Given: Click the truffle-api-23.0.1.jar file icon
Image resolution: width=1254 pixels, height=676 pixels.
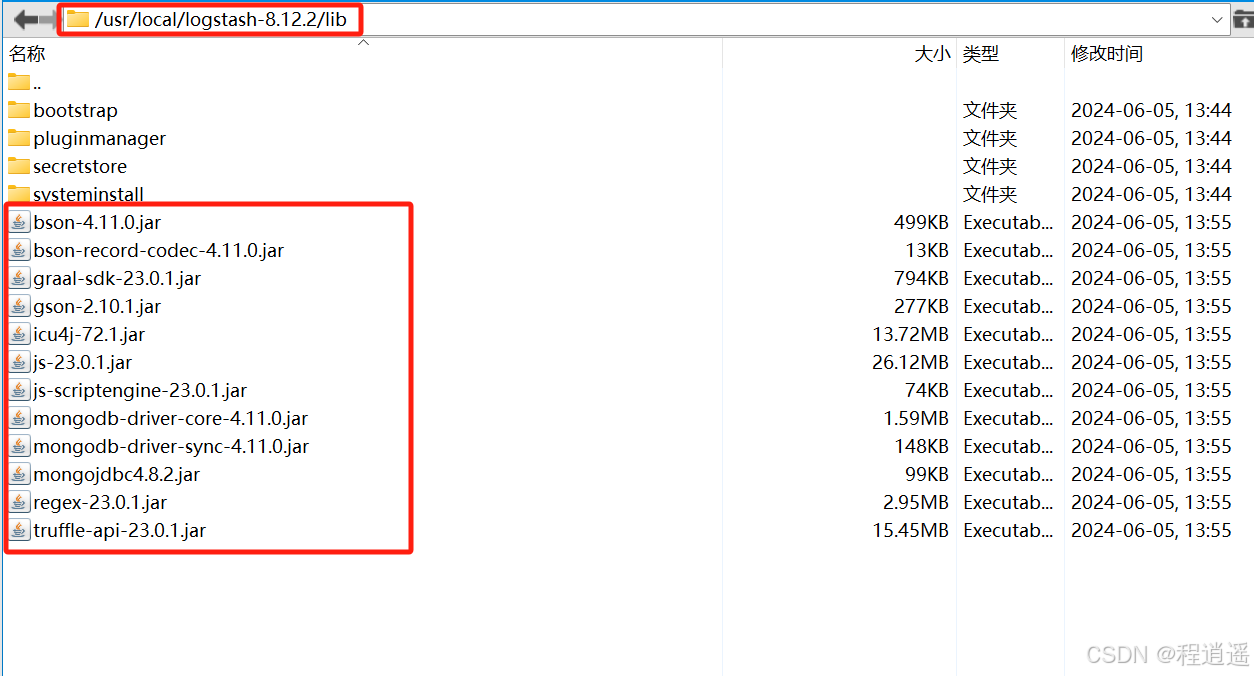Looking at the screenshot, I should (19, 530).
